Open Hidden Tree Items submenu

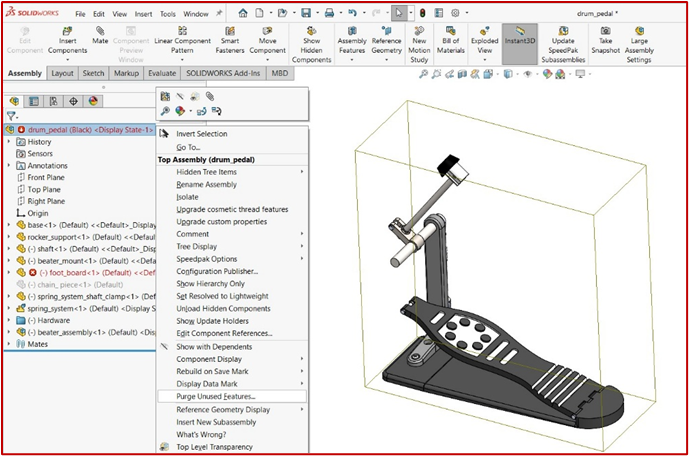[232, 172]
